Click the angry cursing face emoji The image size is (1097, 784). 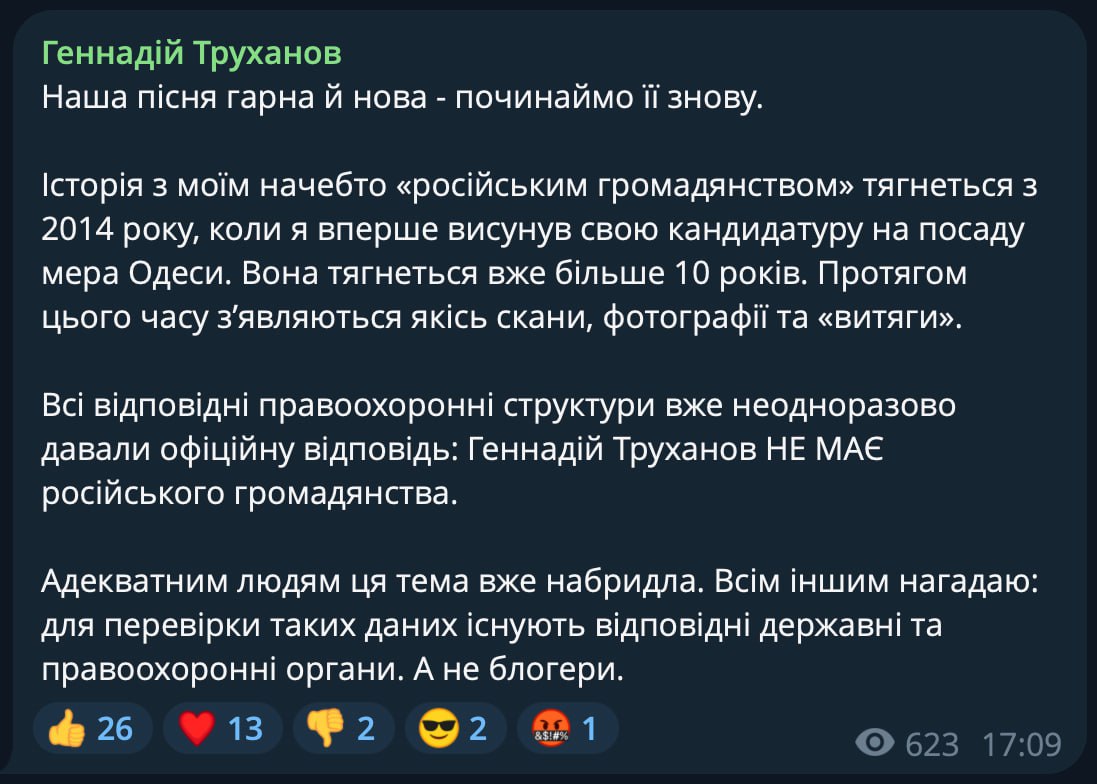click(551, 728)
